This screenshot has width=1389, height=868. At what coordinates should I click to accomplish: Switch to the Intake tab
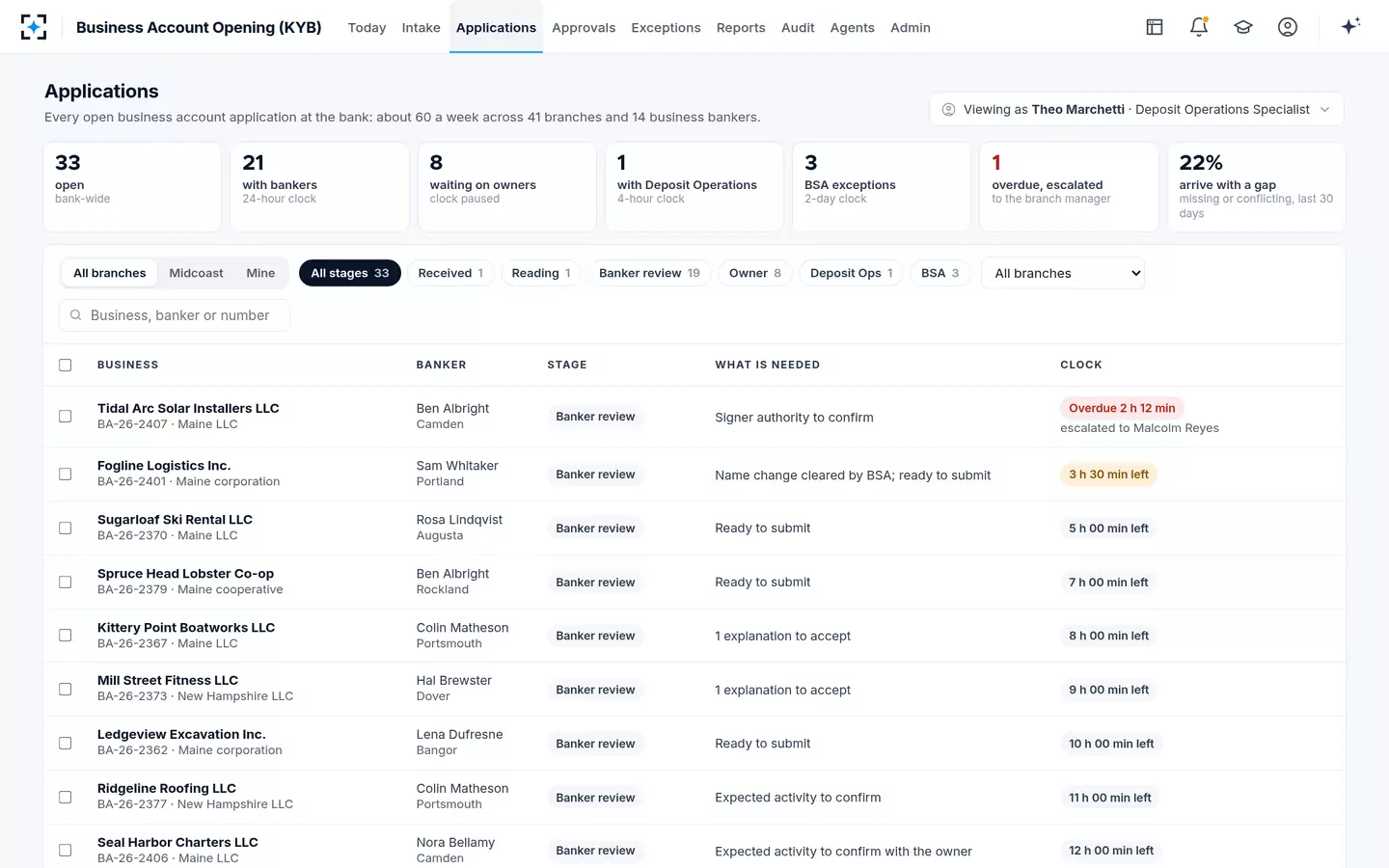pyautogui.click(x=422, y=27)
